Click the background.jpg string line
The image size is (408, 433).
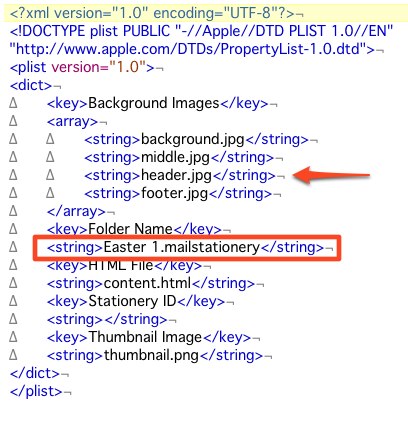[x=196, y=139]
